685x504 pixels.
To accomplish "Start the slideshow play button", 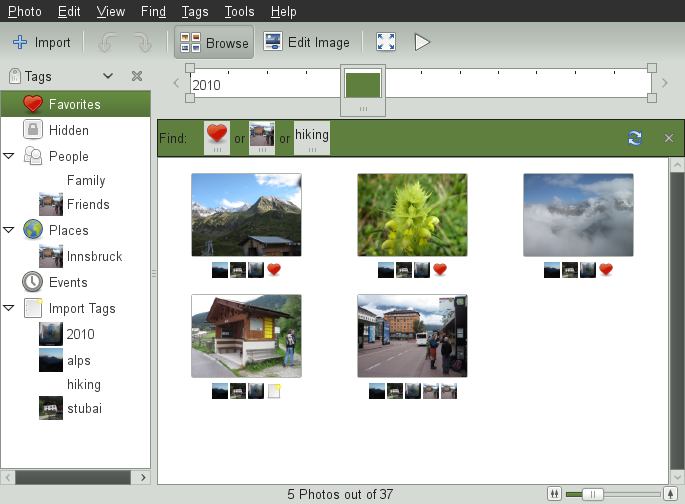I will [x=422, y=42].
